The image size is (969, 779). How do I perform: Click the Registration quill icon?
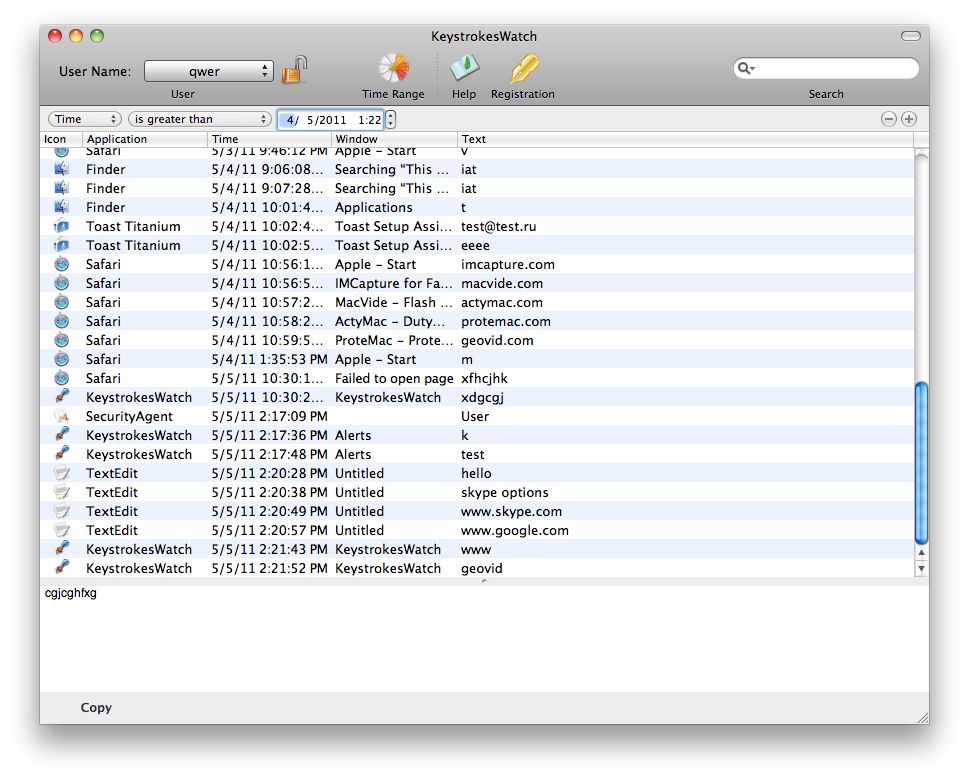tap(523, 69)
